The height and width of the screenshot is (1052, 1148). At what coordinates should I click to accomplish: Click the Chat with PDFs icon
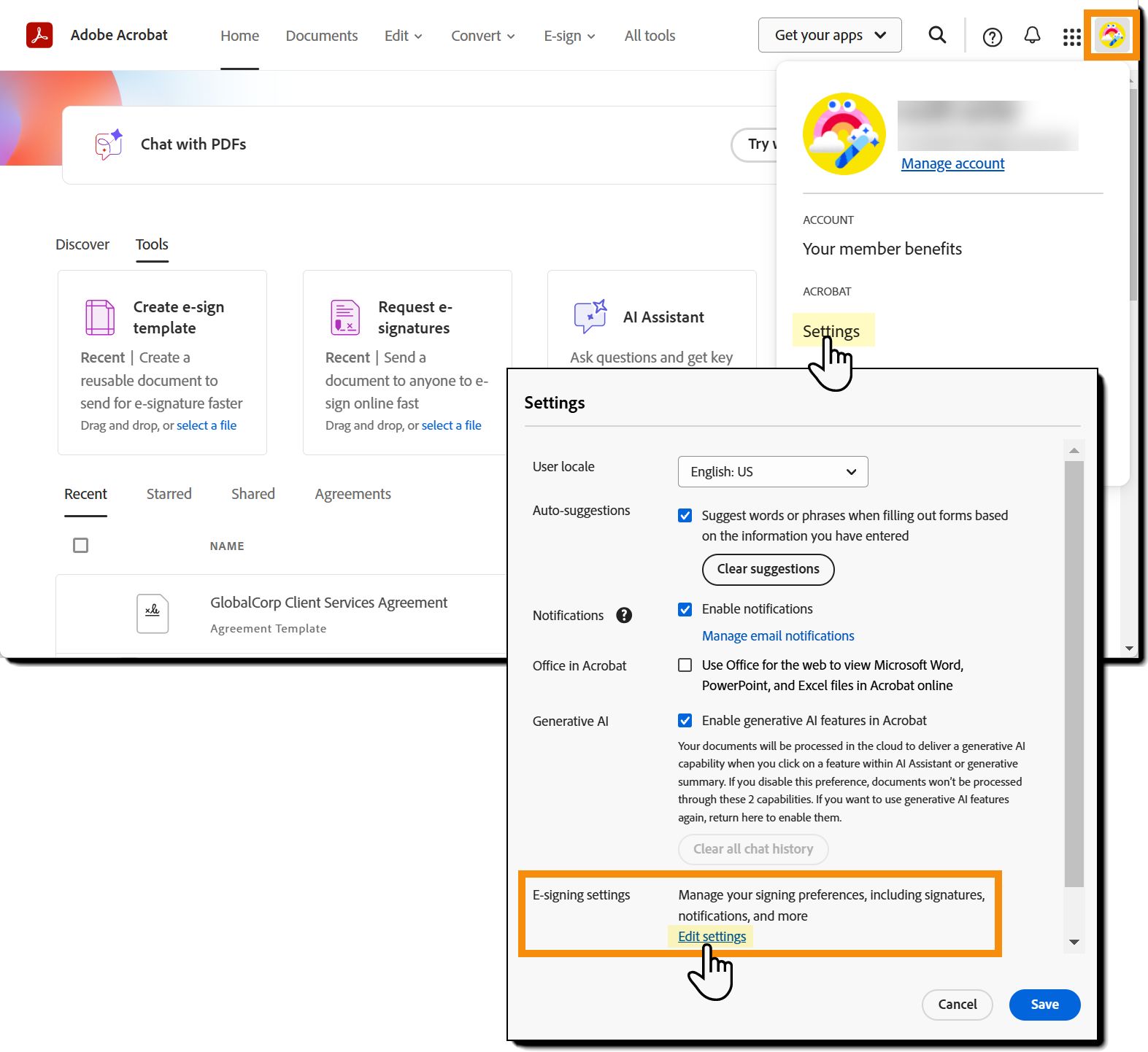click(x=109, y=144)
